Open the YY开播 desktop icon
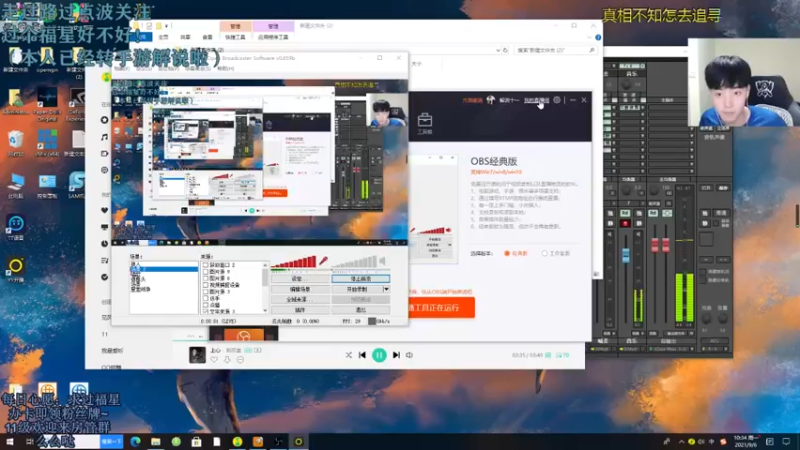Viewport: 800px width, 450px height. point(15,269)
